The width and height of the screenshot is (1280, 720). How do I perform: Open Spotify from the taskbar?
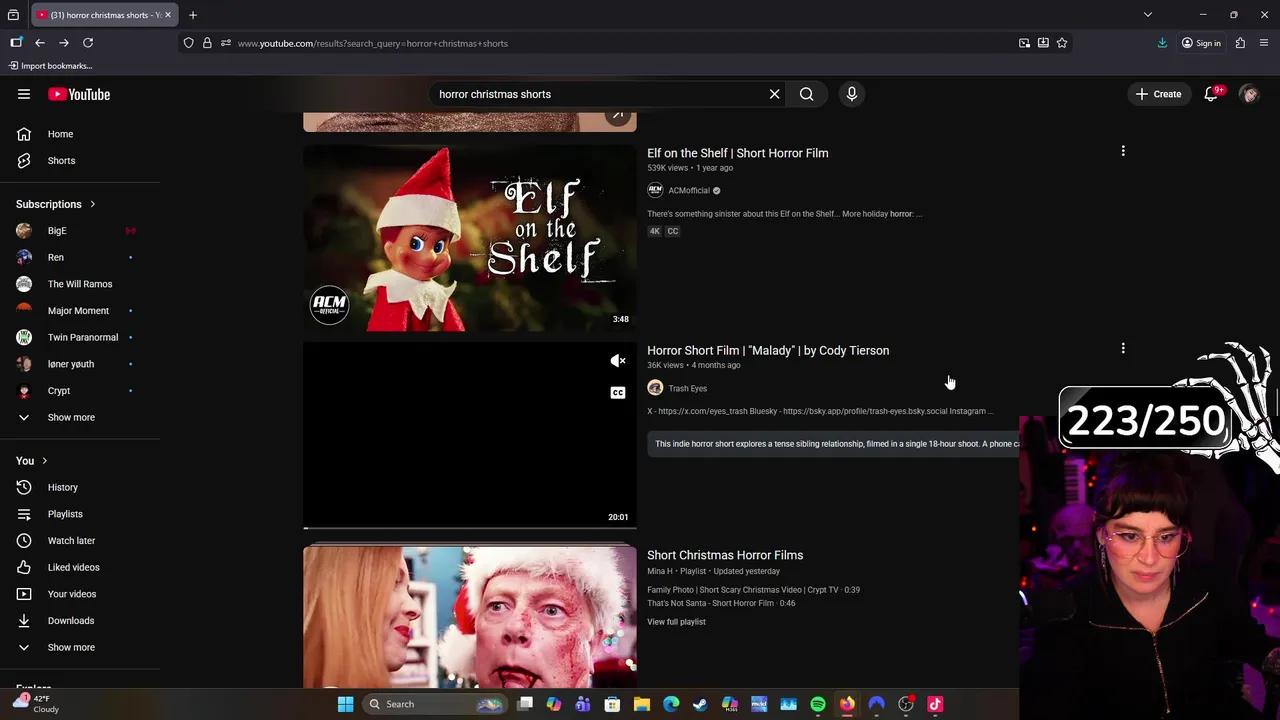818,704
